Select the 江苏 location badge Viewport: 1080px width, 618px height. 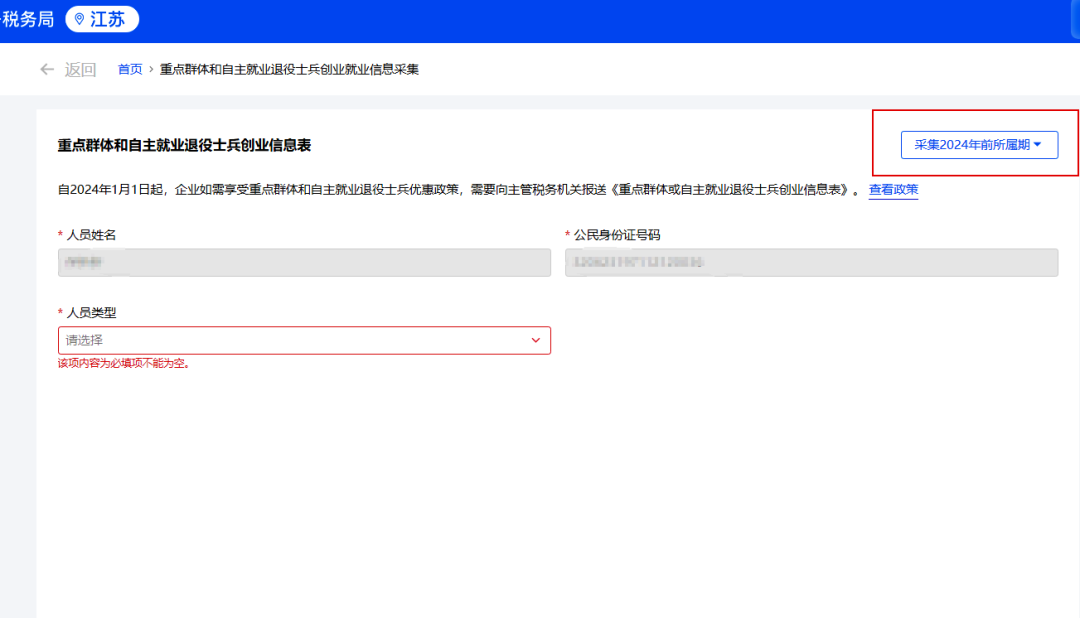pyautogui.click(x=102, y=19)
